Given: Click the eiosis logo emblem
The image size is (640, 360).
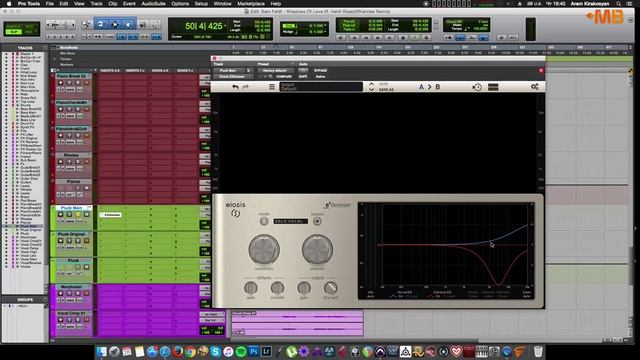Looking at the screenshot, I should (x=236, y=213).
